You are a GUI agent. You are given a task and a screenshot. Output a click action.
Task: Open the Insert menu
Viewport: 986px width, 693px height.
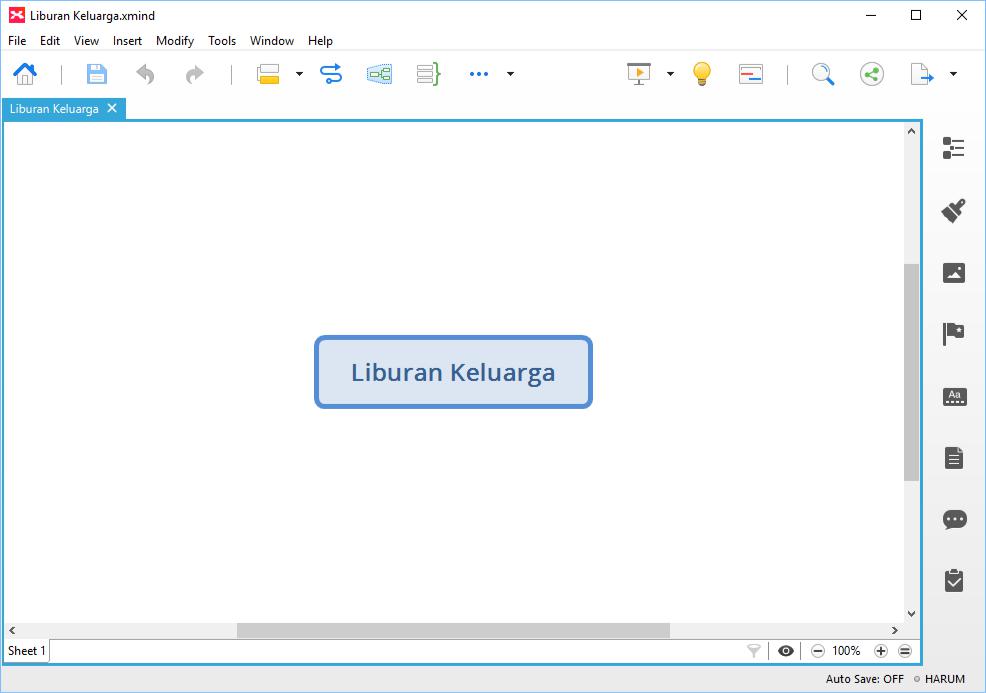point(127,41)
